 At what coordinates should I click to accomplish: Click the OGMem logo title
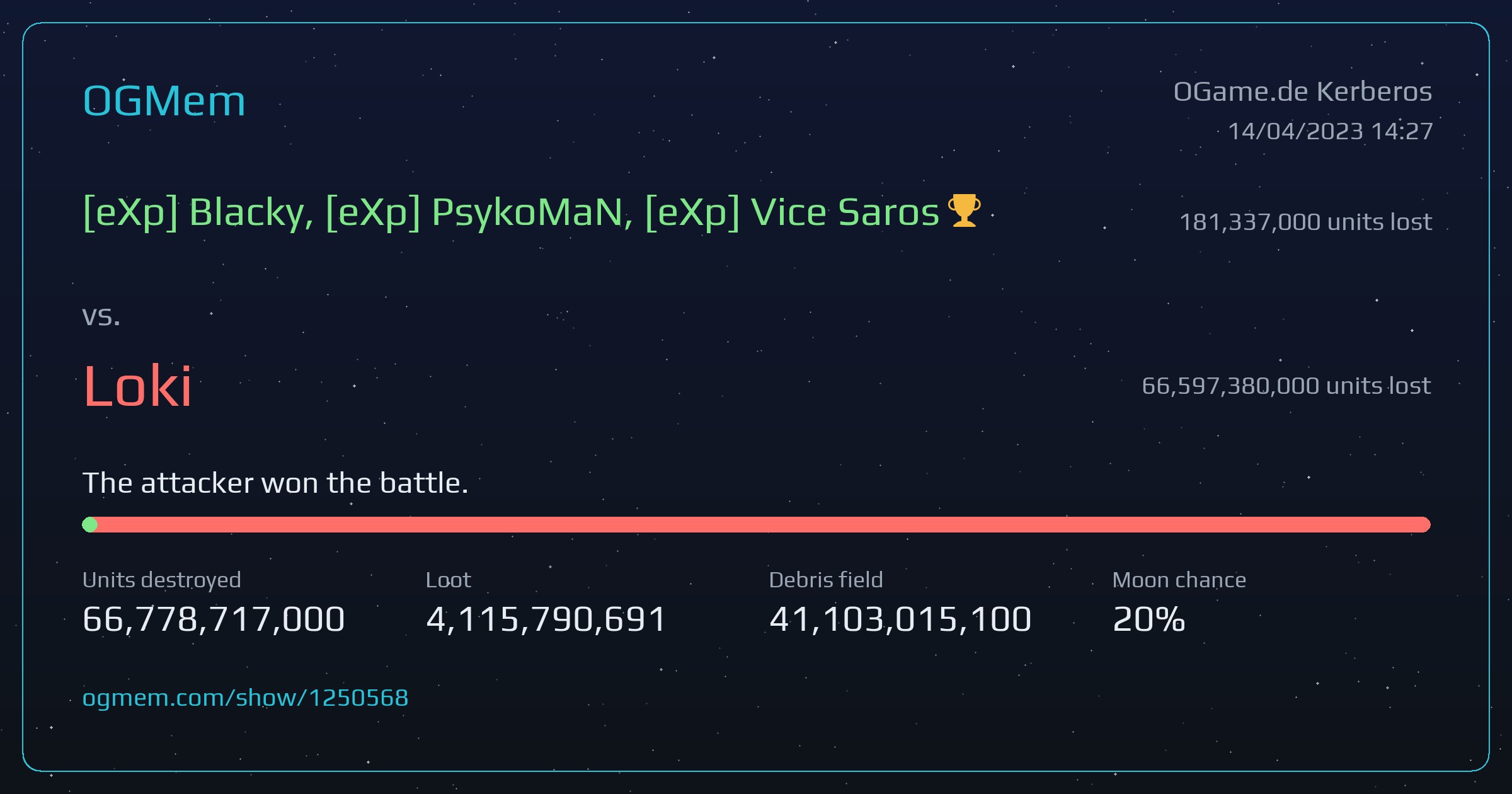click(x=164, y=101)
